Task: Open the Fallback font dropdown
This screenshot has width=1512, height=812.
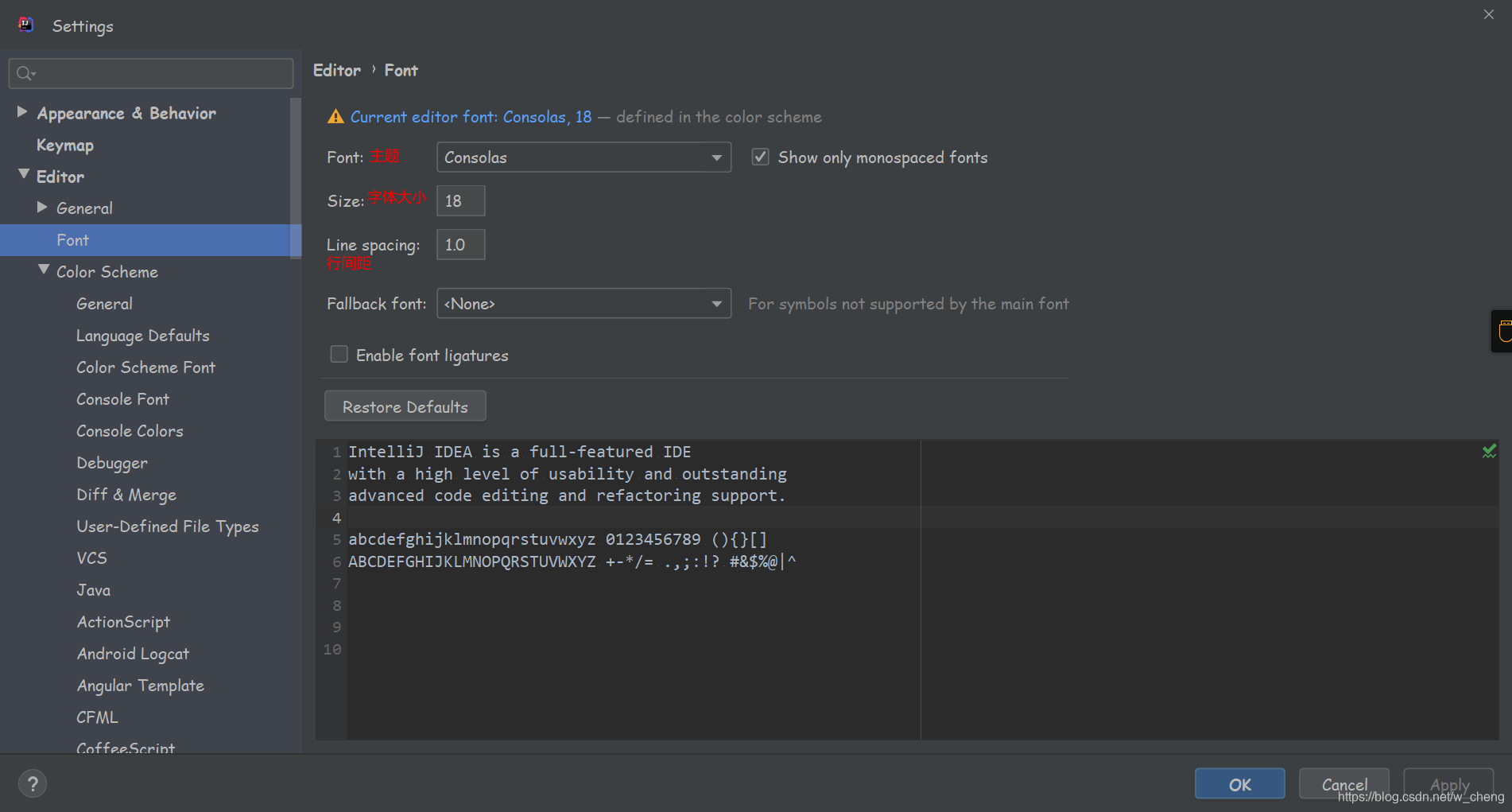Action: [x=583, y=303]
